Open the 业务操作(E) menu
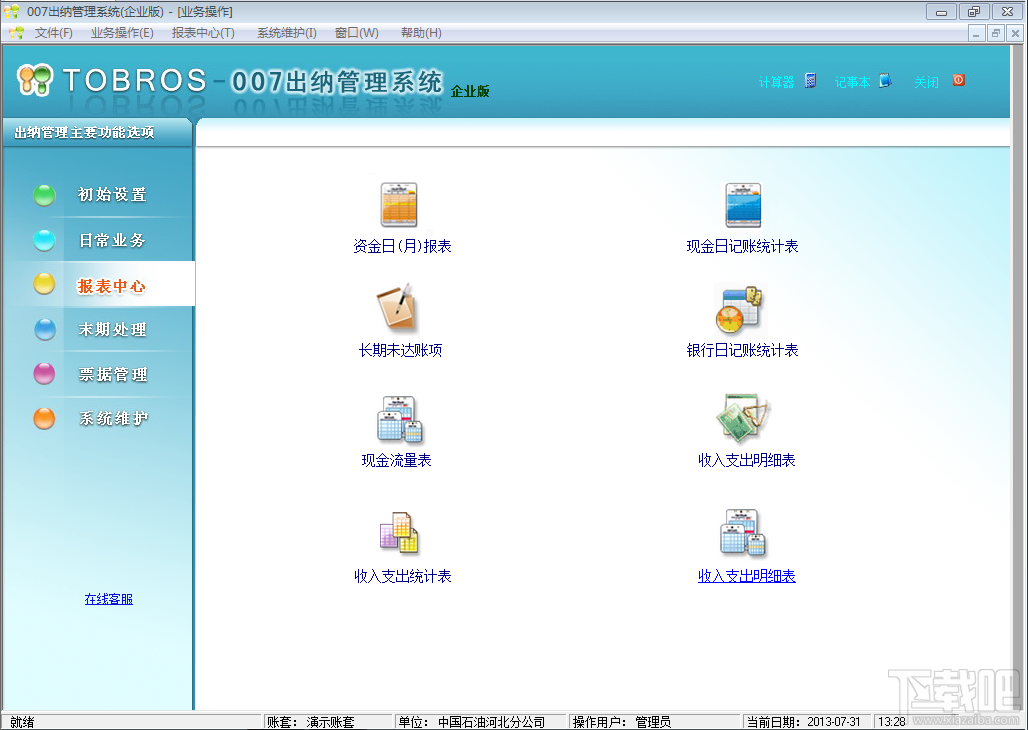The height and width of the screenshot is (730, 1028). point(122,33)
